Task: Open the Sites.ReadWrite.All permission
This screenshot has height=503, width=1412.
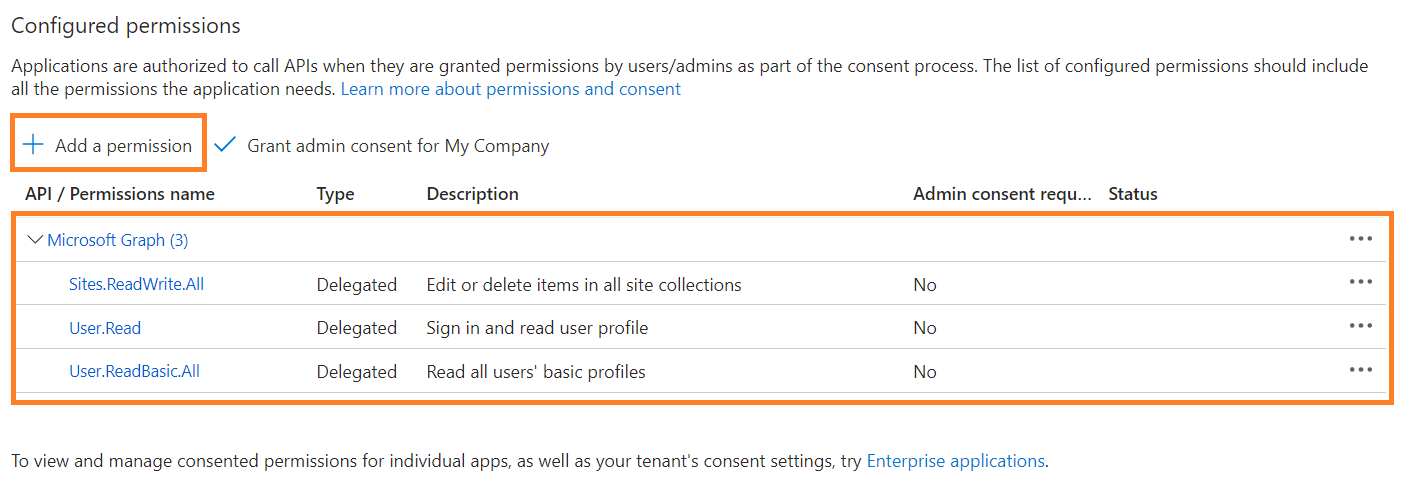Action: point(136,284)
